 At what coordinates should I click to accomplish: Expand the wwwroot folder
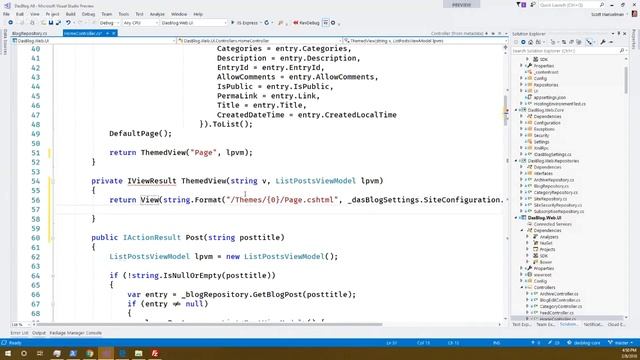tap(522, 275)
